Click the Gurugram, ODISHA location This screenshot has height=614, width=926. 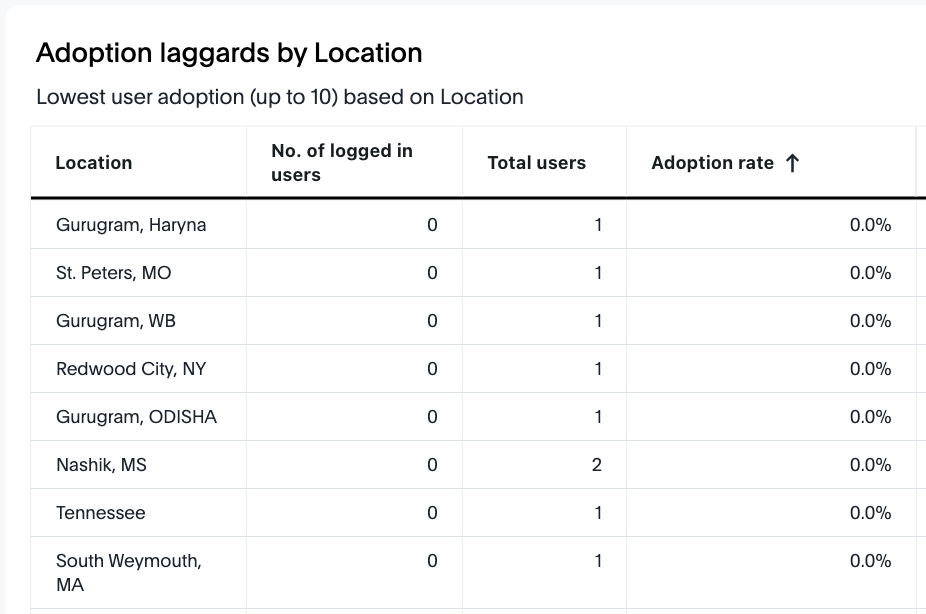tap(136, 417)
